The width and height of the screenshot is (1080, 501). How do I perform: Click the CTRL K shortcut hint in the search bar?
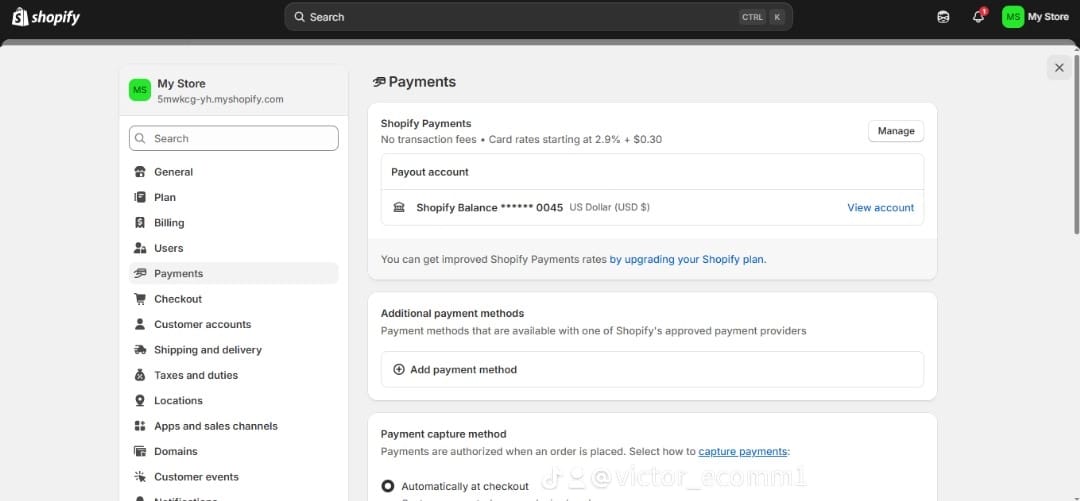pyautogui.click(x=762, y=17)
